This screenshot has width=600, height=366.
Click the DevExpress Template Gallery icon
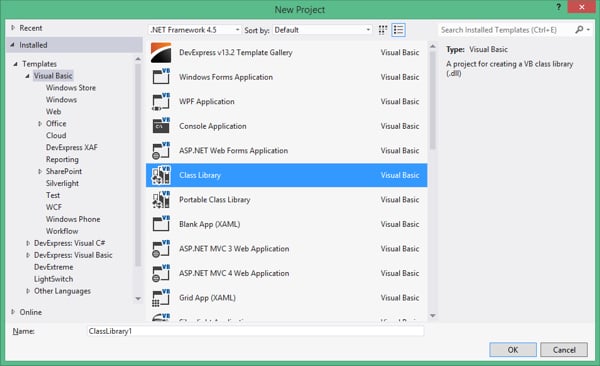(161, 53)
